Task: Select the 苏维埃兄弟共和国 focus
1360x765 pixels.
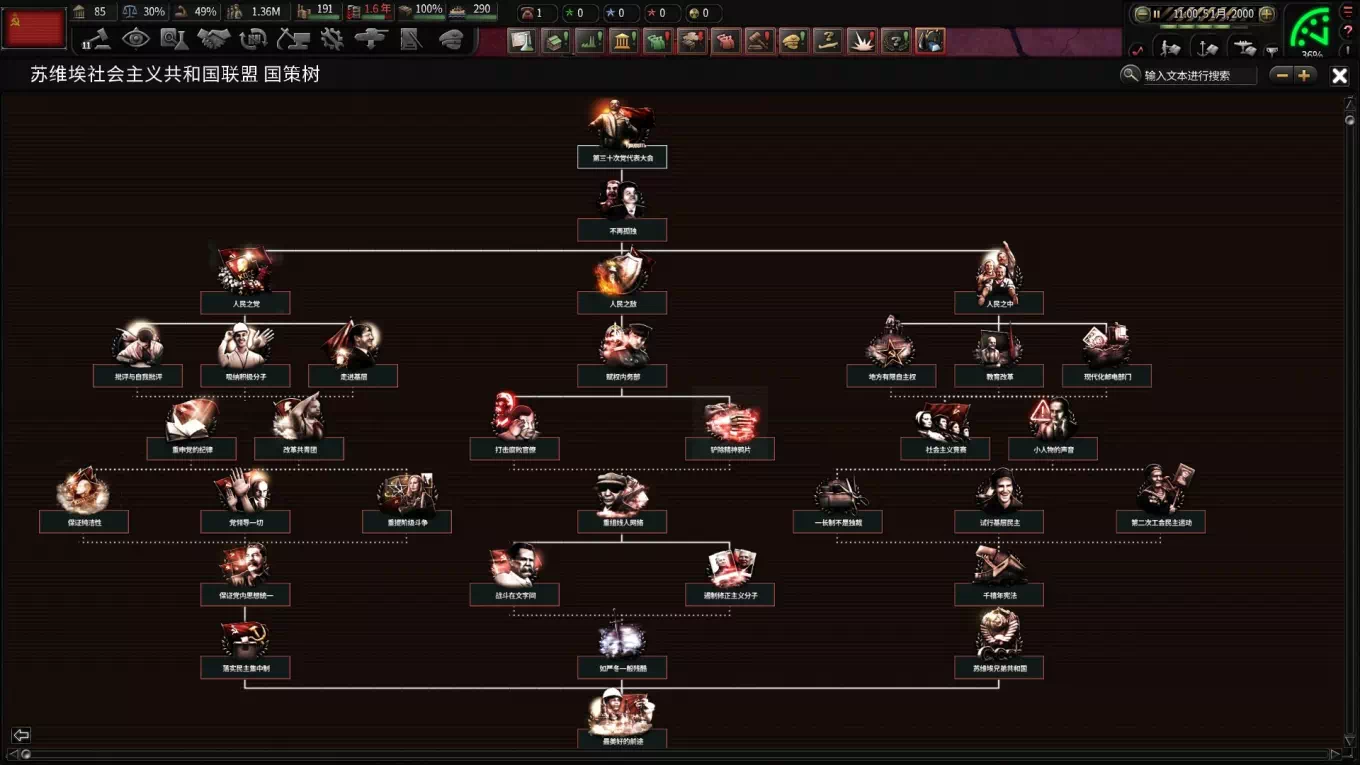Action: [999, 668]
